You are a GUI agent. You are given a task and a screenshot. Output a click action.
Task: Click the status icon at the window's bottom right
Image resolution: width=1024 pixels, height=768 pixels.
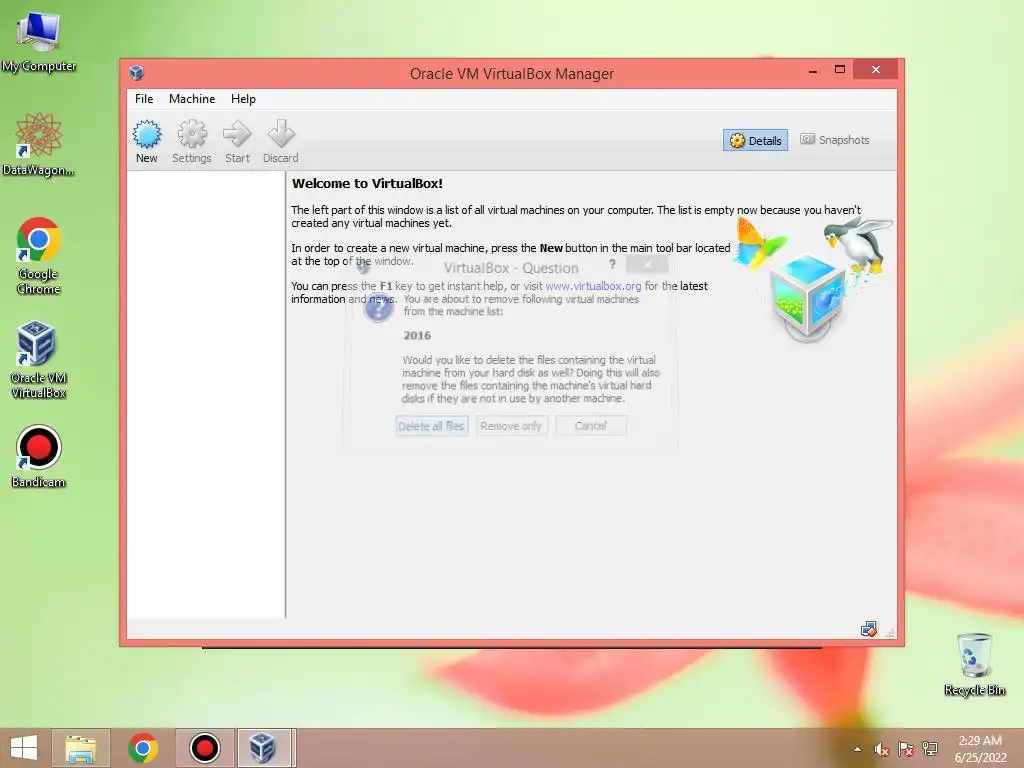(x=869, y=629)
